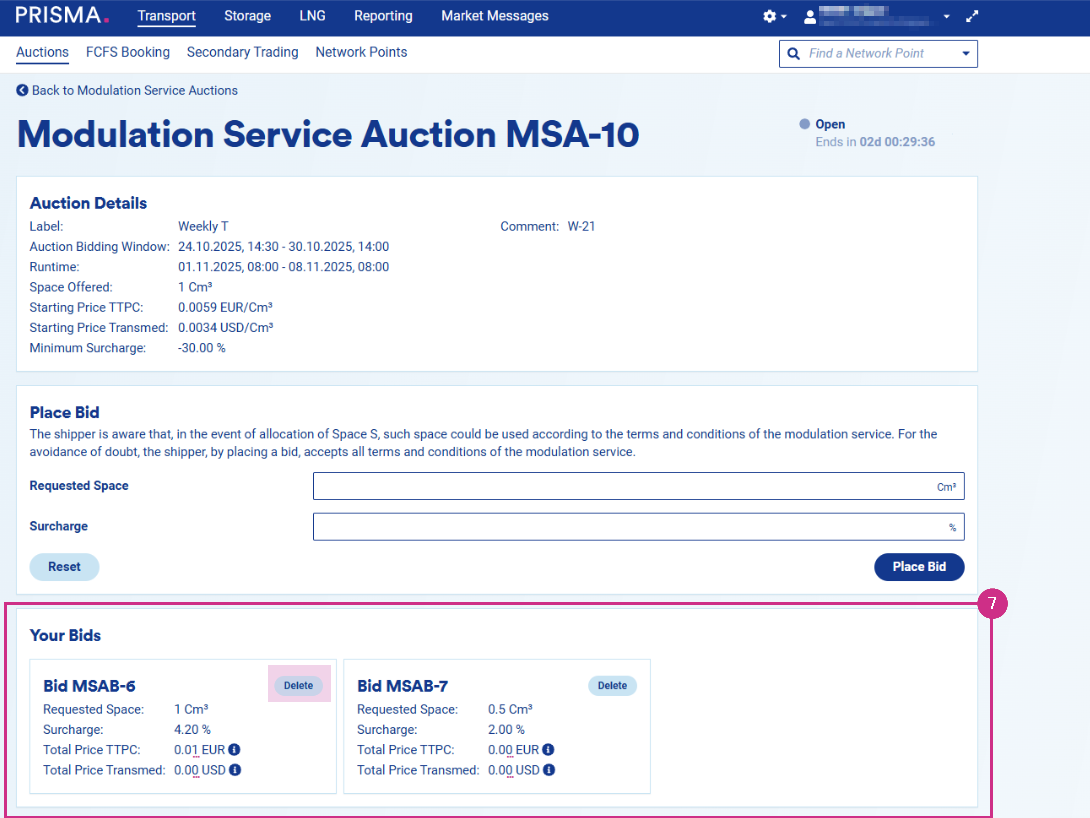This screenshot has height=818, width=1090.
Task: Open the settings gear menu
Action: tap(771, 17)
